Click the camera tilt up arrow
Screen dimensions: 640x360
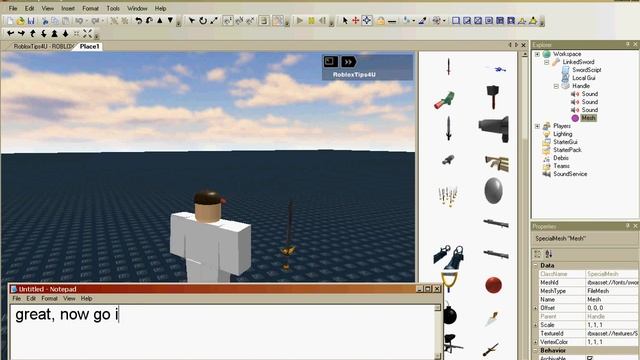coord(32,33)
